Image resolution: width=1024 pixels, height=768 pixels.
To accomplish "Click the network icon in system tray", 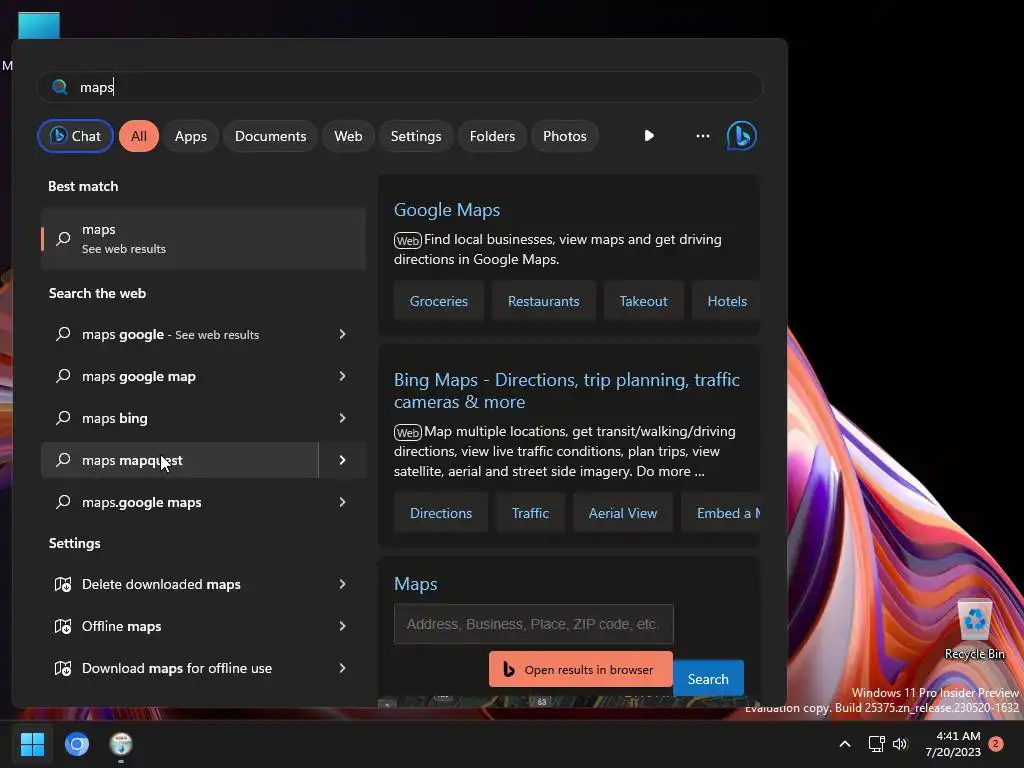I will pyautogui.click(x=876, y=744).
